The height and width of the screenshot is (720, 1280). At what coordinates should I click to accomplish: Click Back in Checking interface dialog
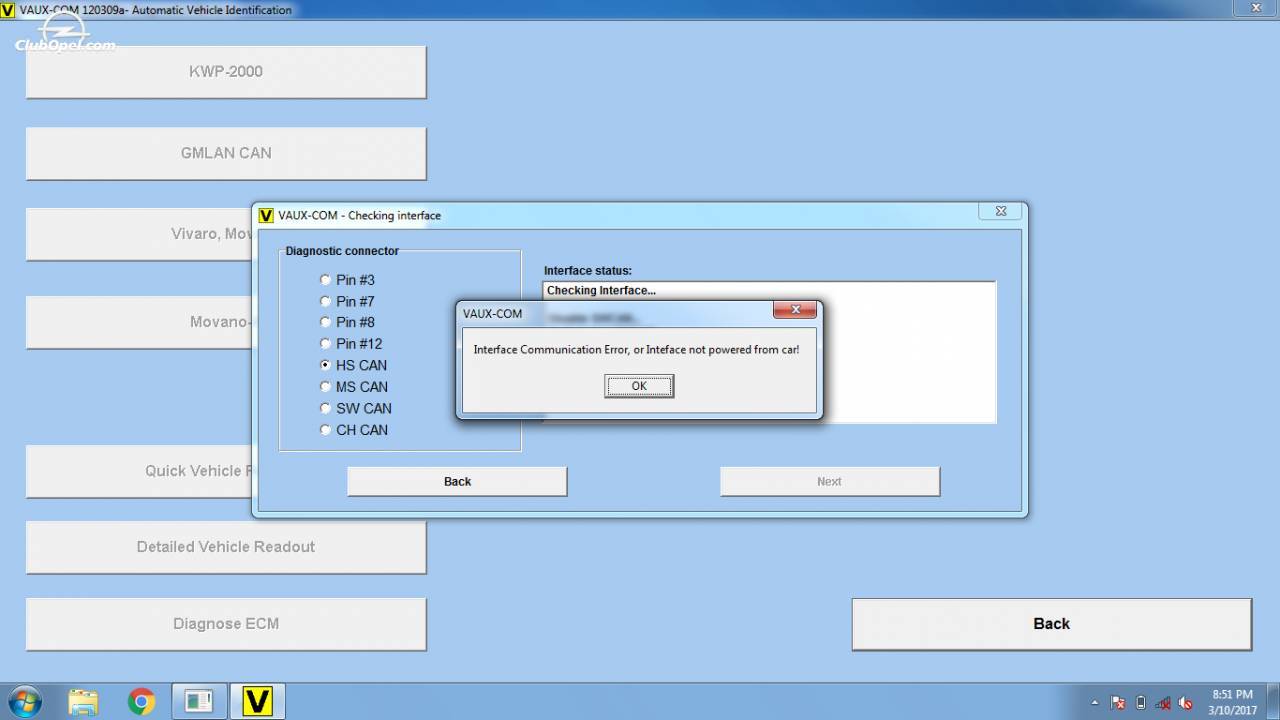(x=457, y=481)
